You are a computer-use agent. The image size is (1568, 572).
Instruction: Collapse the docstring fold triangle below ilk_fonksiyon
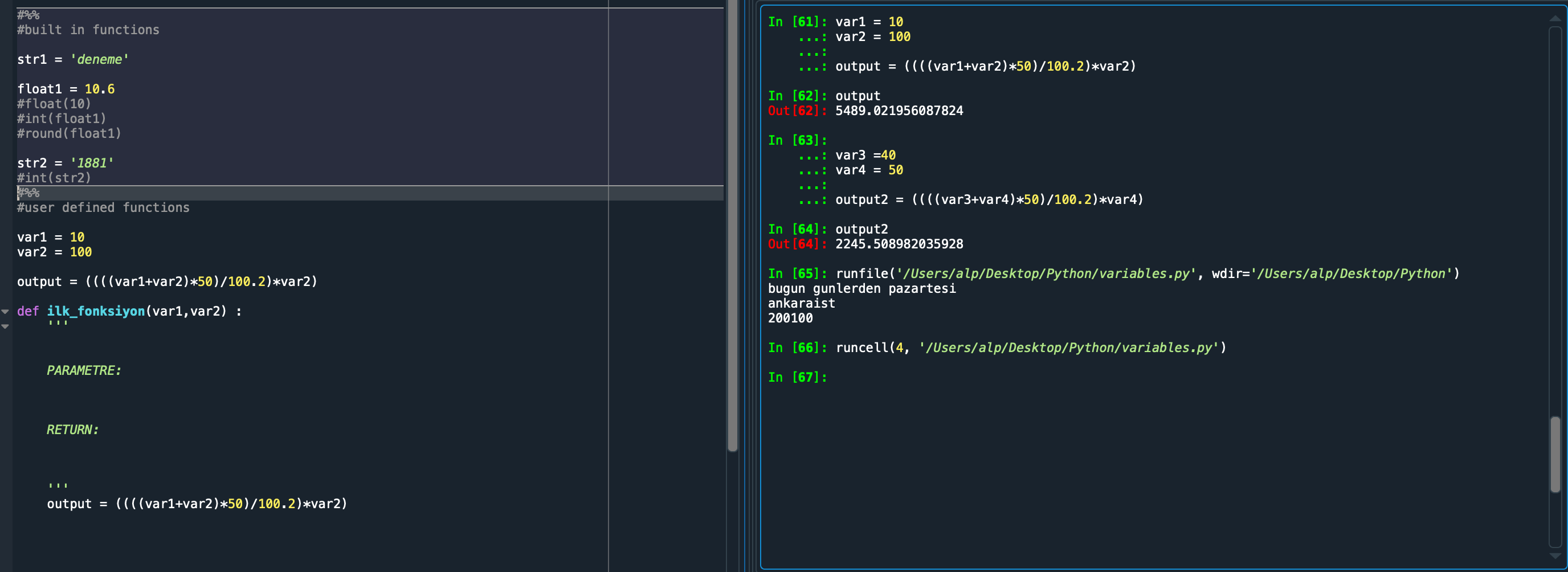click(x=5, y=325)
